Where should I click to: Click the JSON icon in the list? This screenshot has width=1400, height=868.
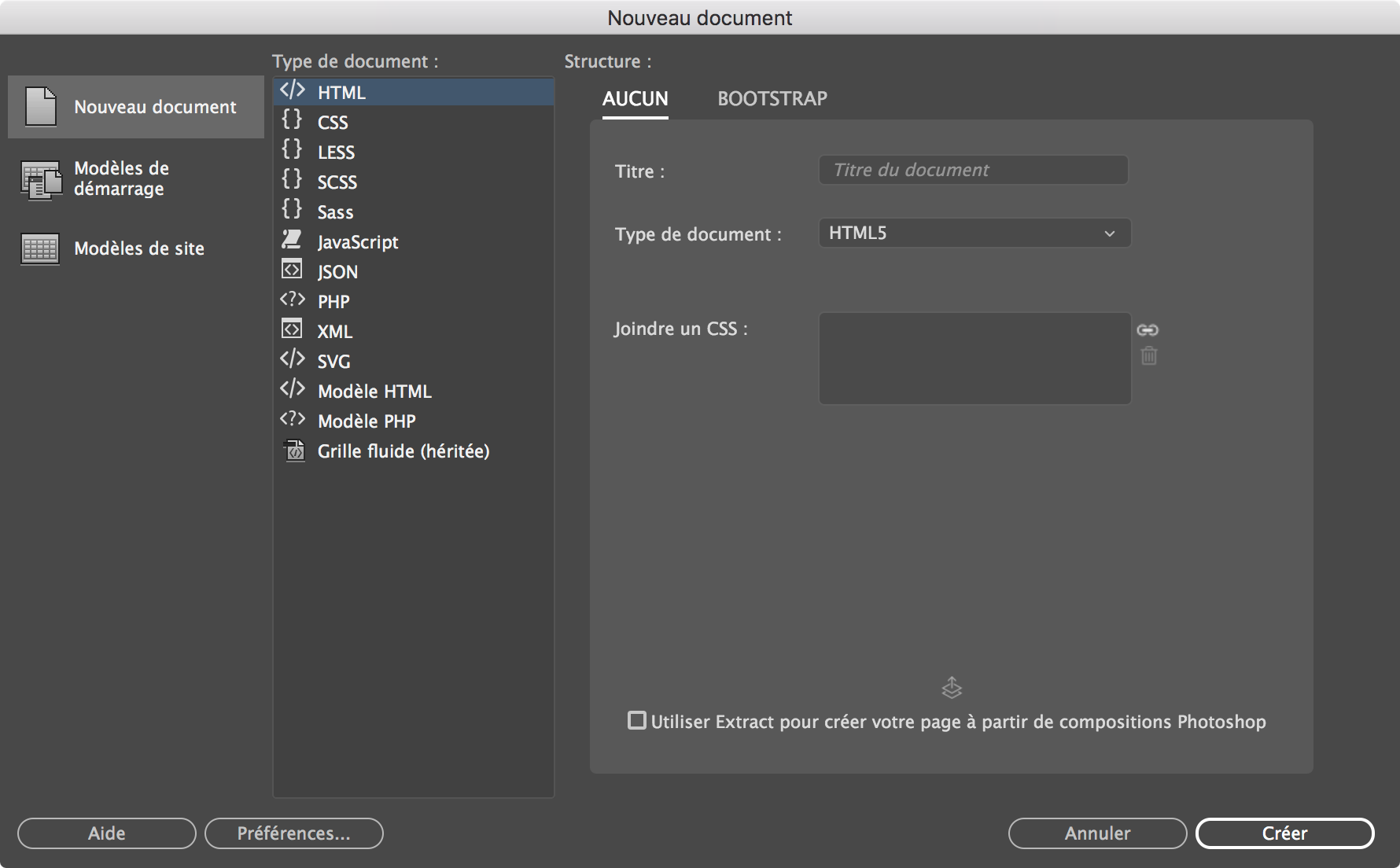point(292,270)
